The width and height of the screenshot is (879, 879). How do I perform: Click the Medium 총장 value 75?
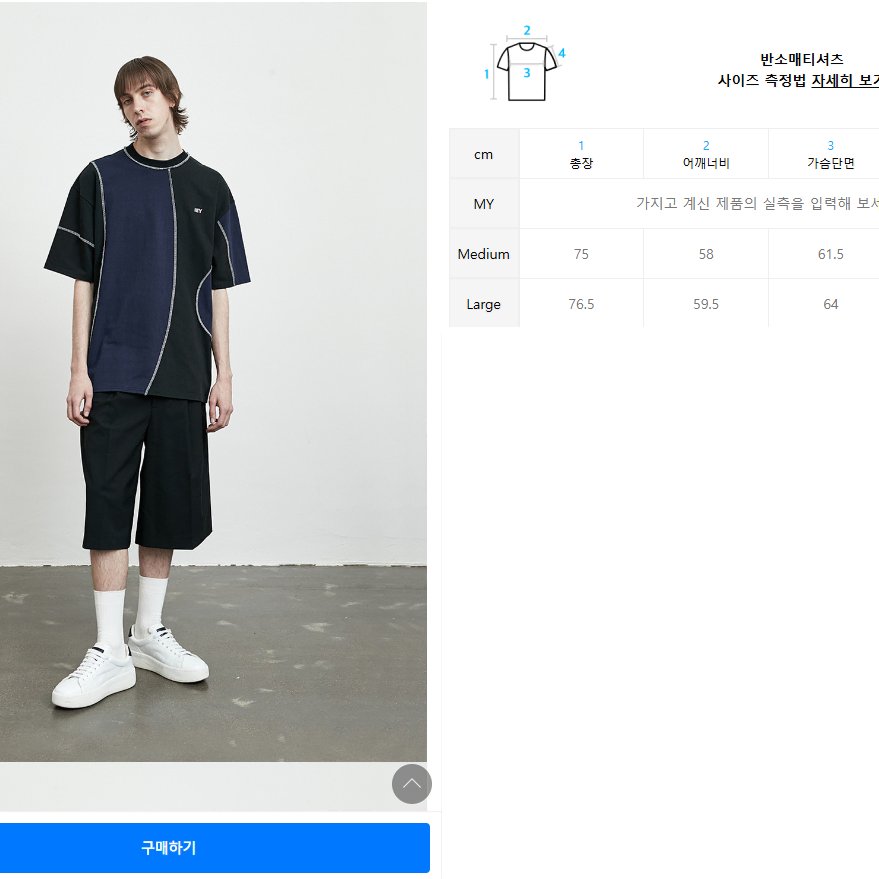click(581, 254)
